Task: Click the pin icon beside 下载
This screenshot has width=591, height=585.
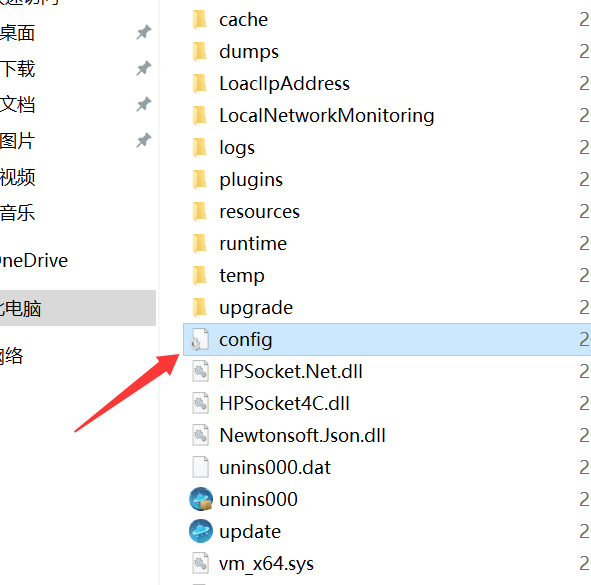Action: 144,68
